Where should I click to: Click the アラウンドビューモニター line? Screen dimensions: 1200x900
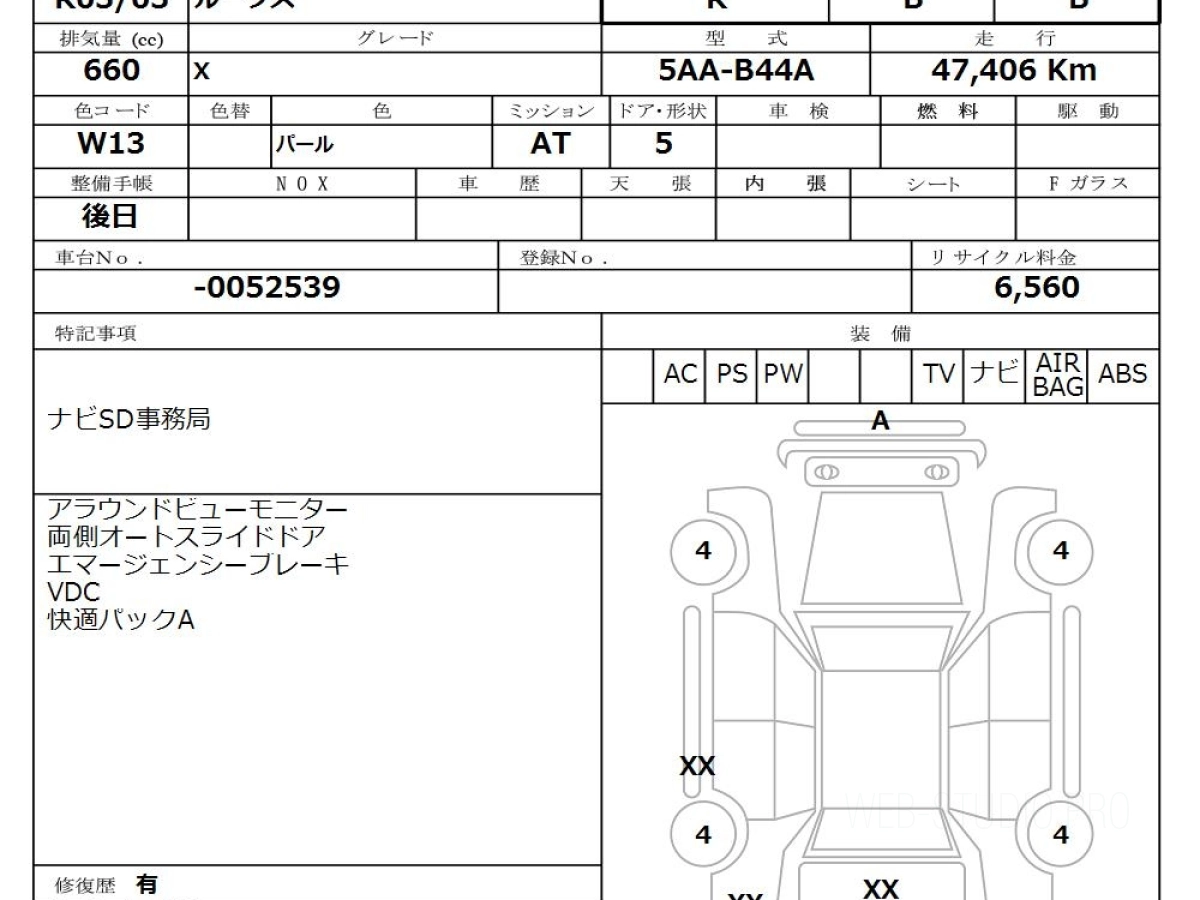(x=197, y=512)
